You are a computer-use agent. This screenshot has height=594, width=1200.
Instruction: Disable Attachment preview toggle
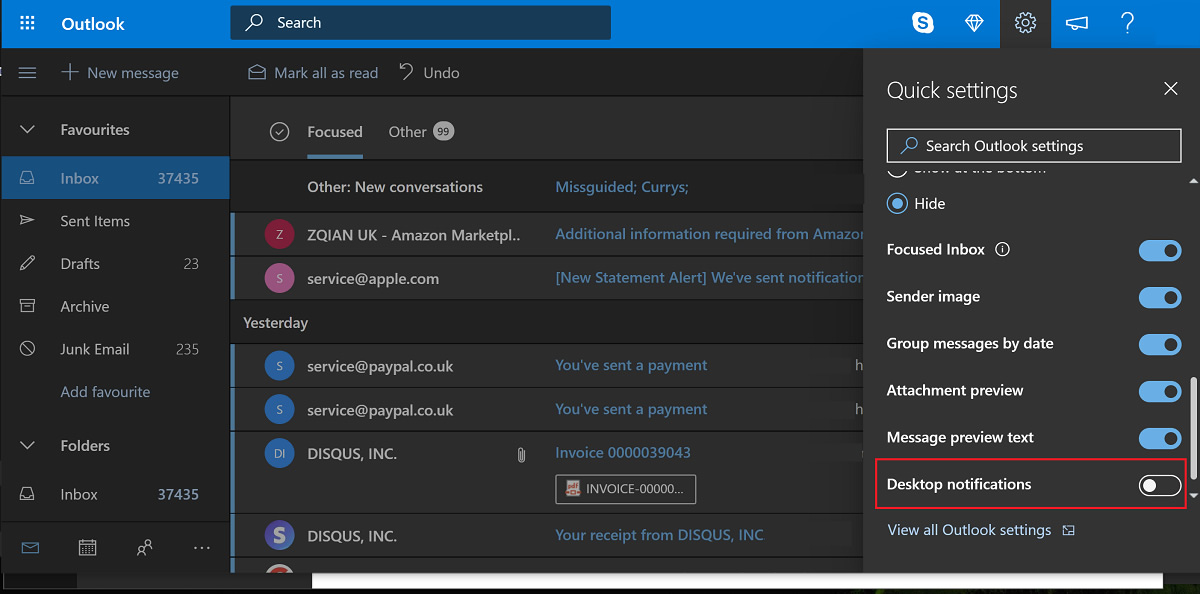(1160, 391)
